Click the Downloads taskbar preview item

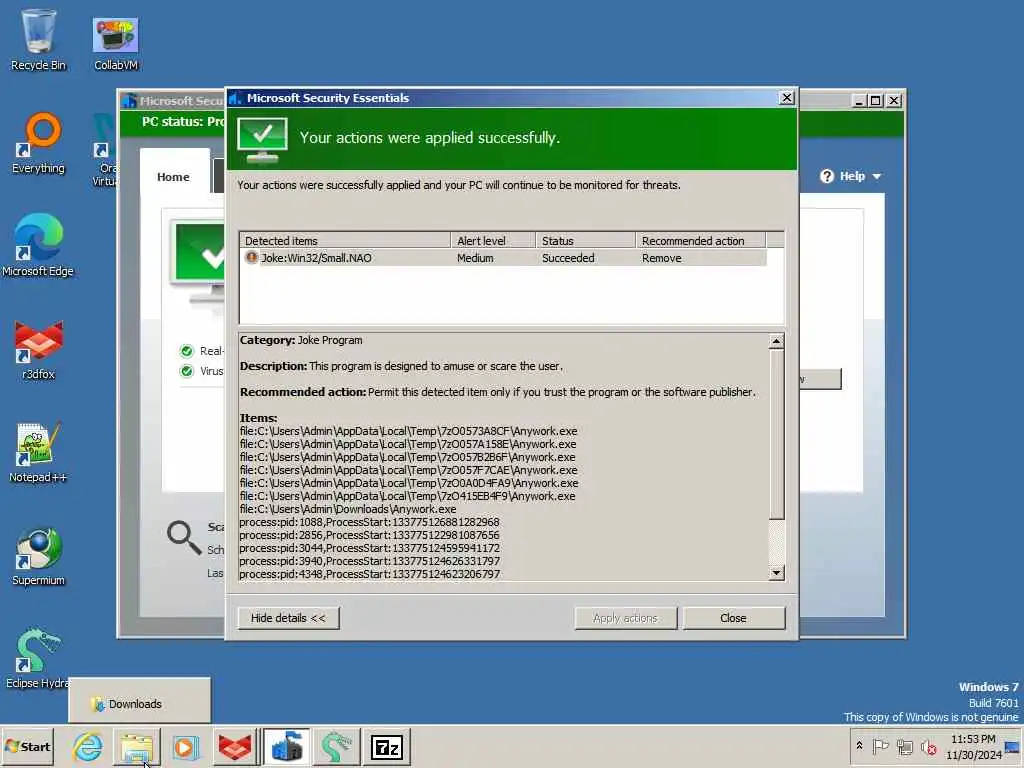139,703
